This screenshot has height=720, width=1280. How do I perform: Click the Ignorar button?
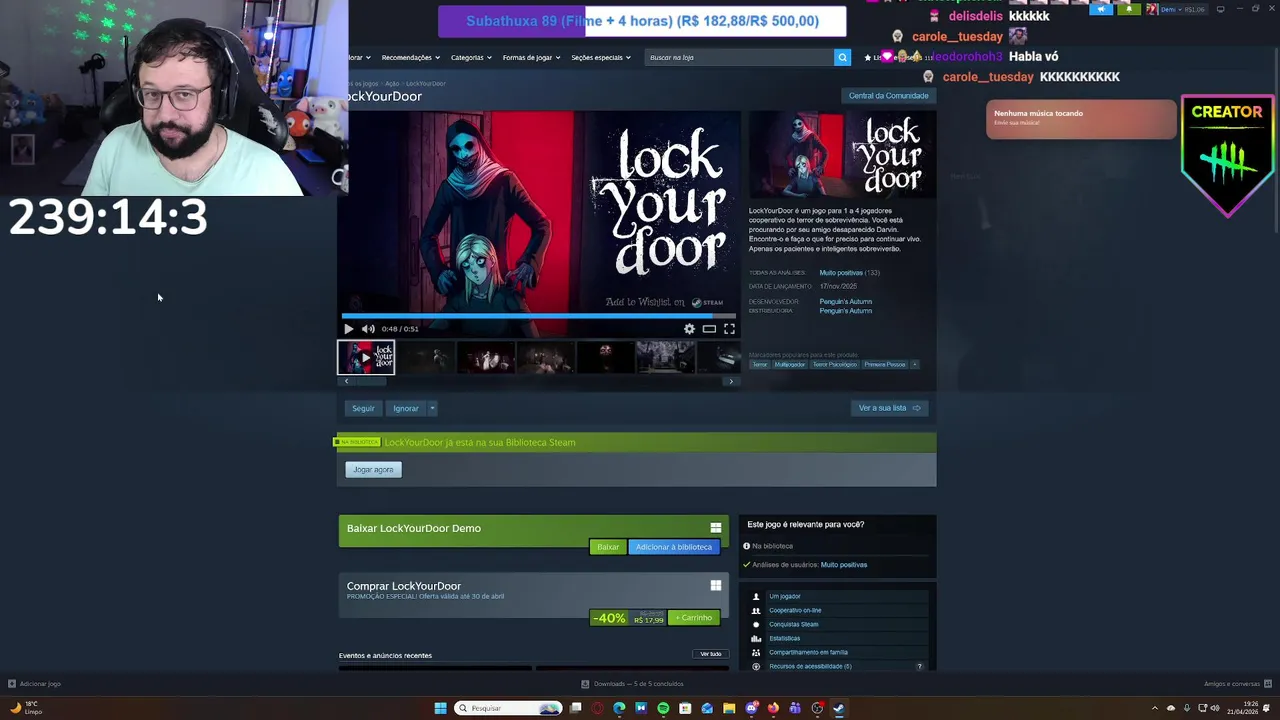pos(405,408)
